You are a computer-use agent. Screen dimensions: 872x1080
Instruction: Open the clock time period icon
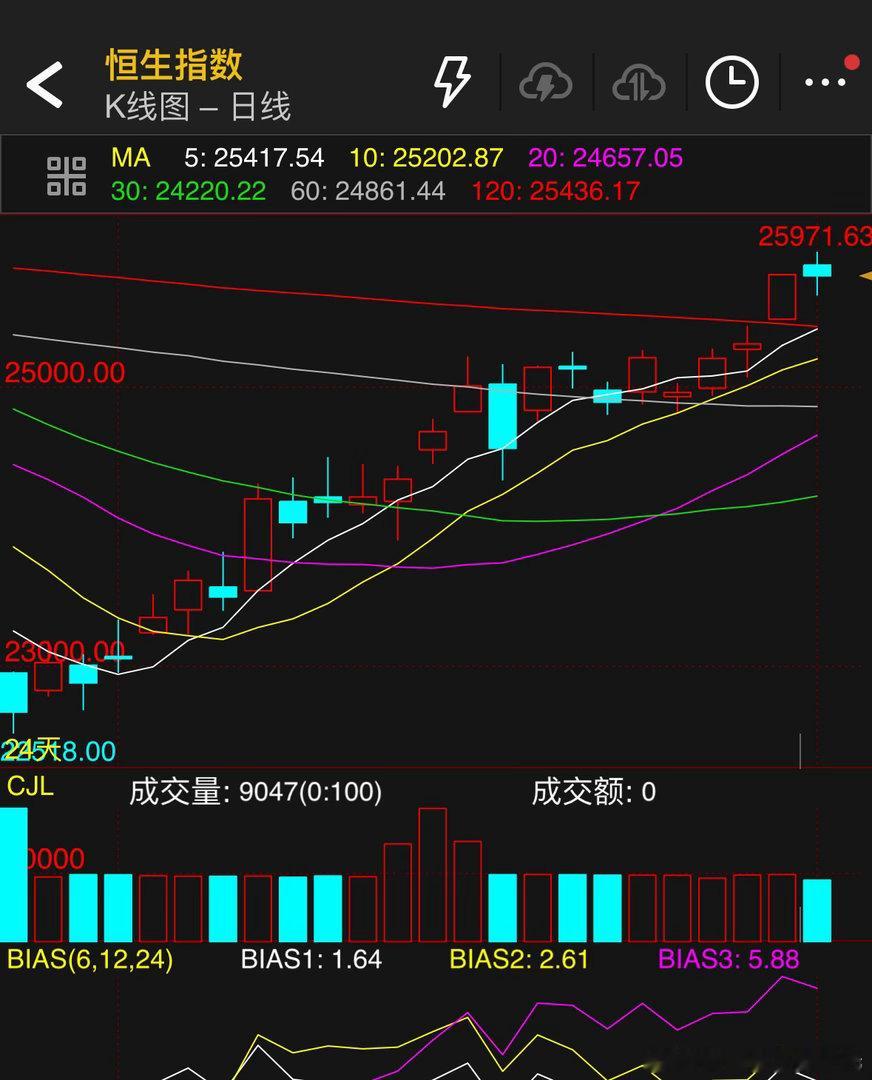[731, 83]
